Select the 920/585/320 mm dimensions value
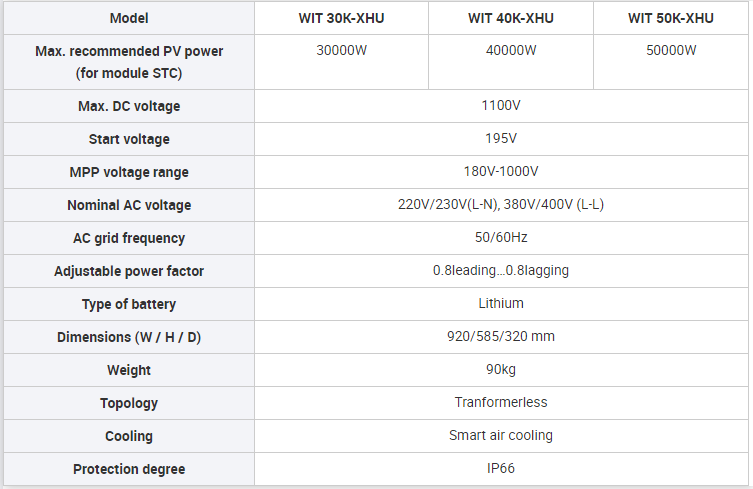 click(x=501, y=337)
